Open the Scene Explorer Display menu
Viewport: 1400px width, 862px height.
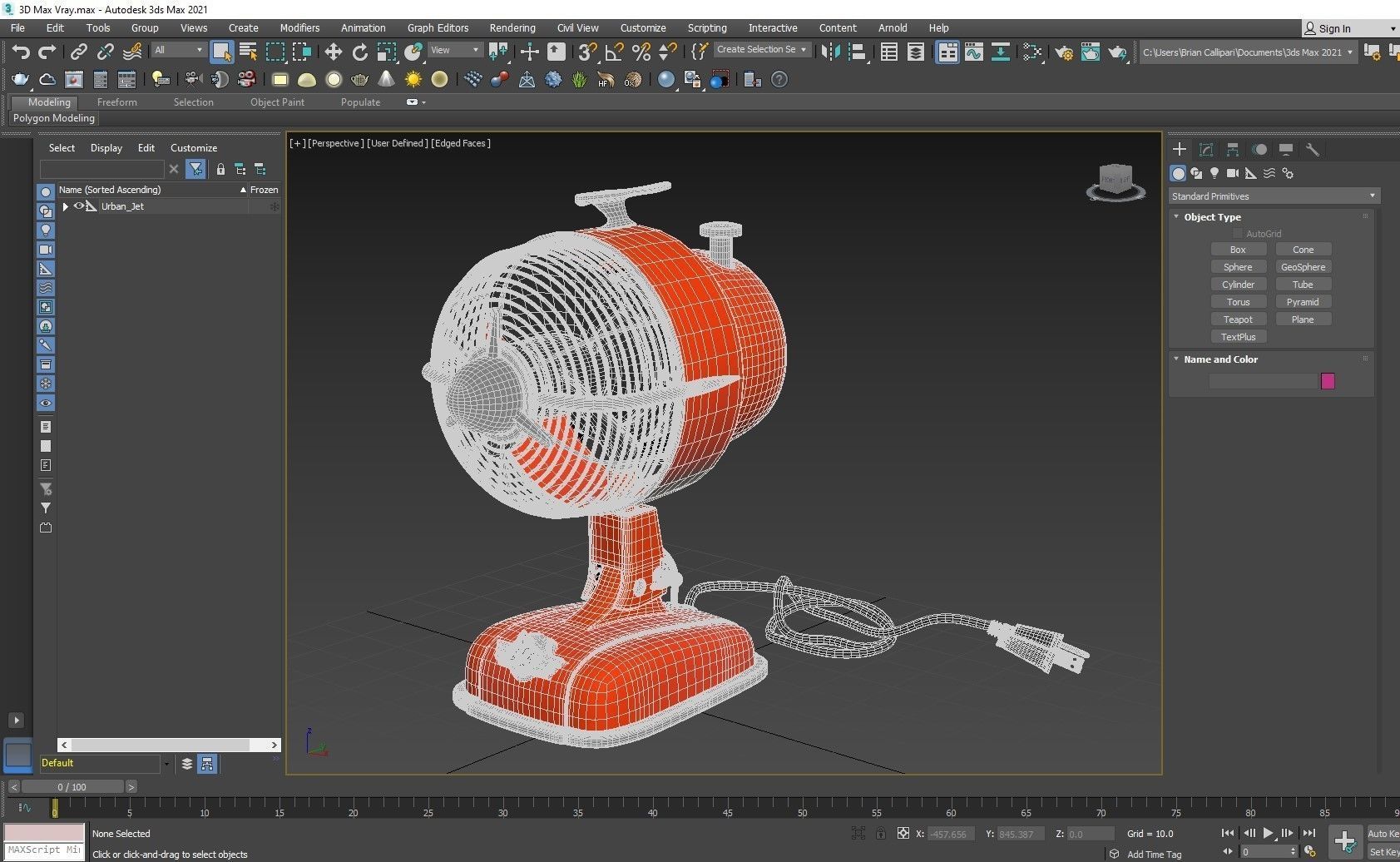tap(106, 148)
